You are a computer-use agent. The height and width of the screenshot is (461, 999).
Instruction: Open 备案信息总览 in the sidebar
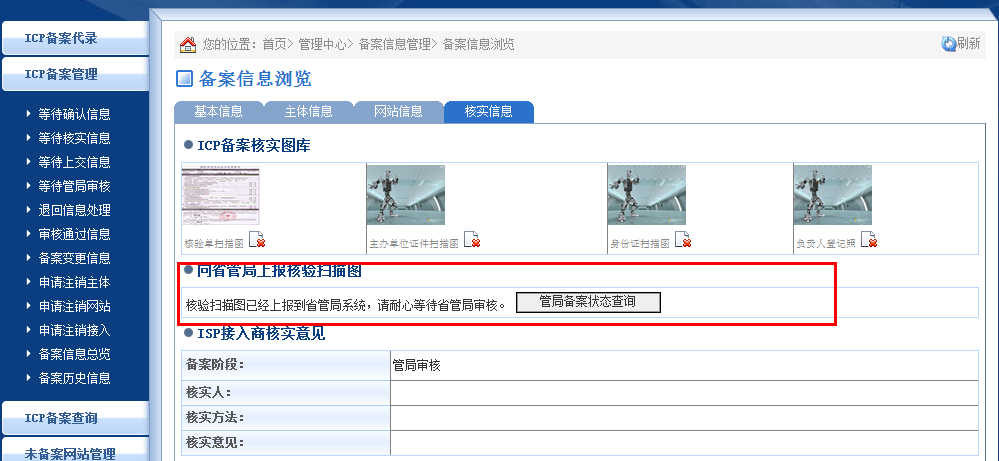[x=75, y=354]
